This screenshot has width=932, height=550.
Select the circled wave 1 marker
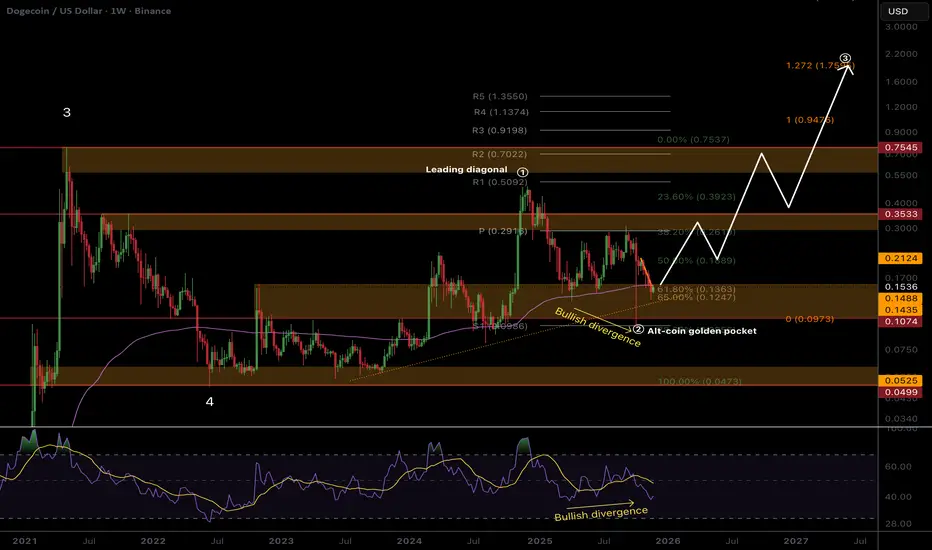pos(522,173)
